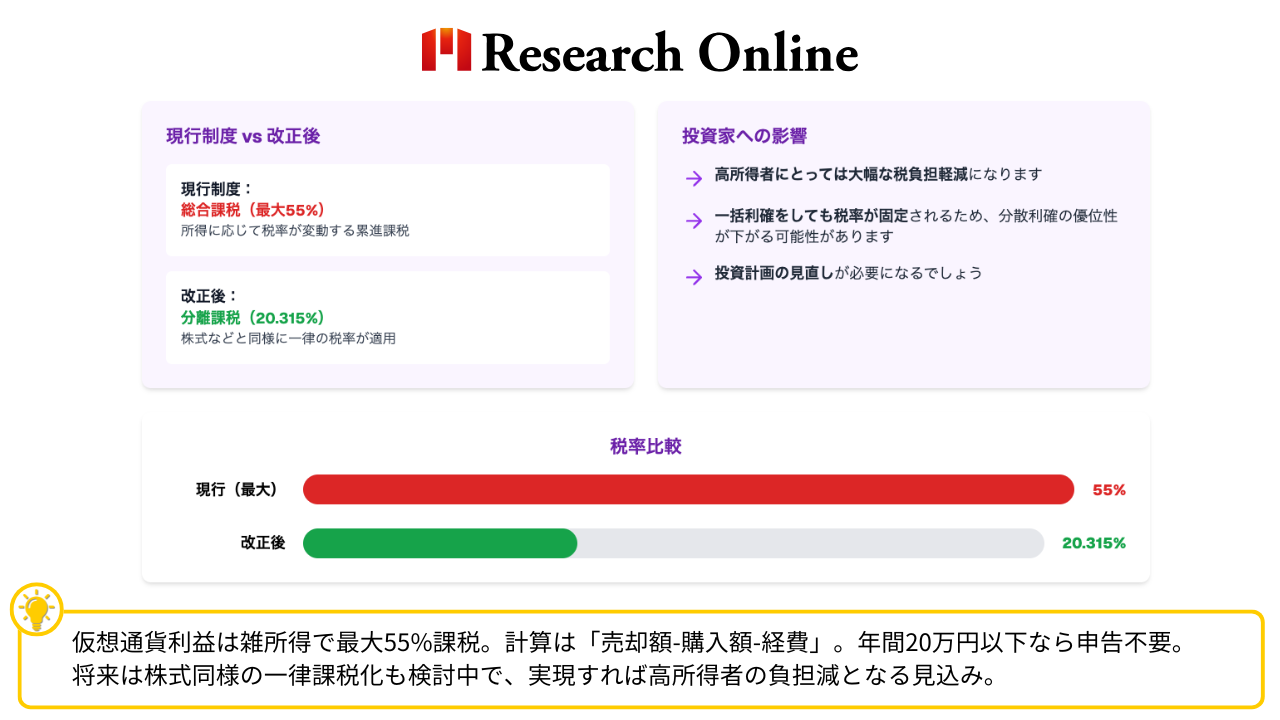The width and height of the screenshot is (1280, 720).
Task: Click 一括利確をしても税率が固定される bullet text
Action: (916, 226)
